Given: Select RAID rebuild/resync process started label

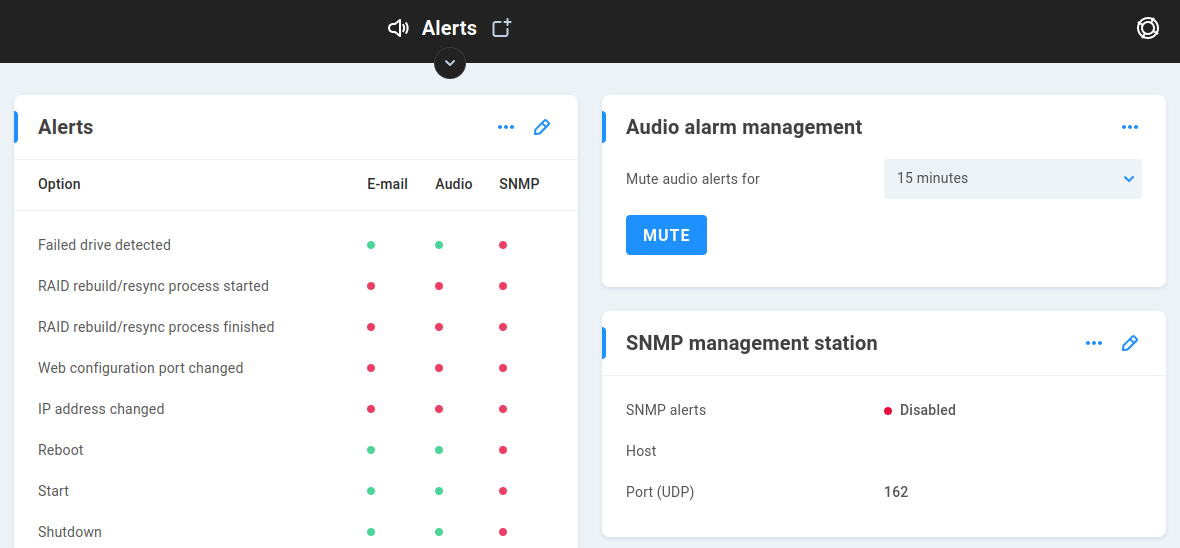Looking at the screenshot, I should click(154, 286).
